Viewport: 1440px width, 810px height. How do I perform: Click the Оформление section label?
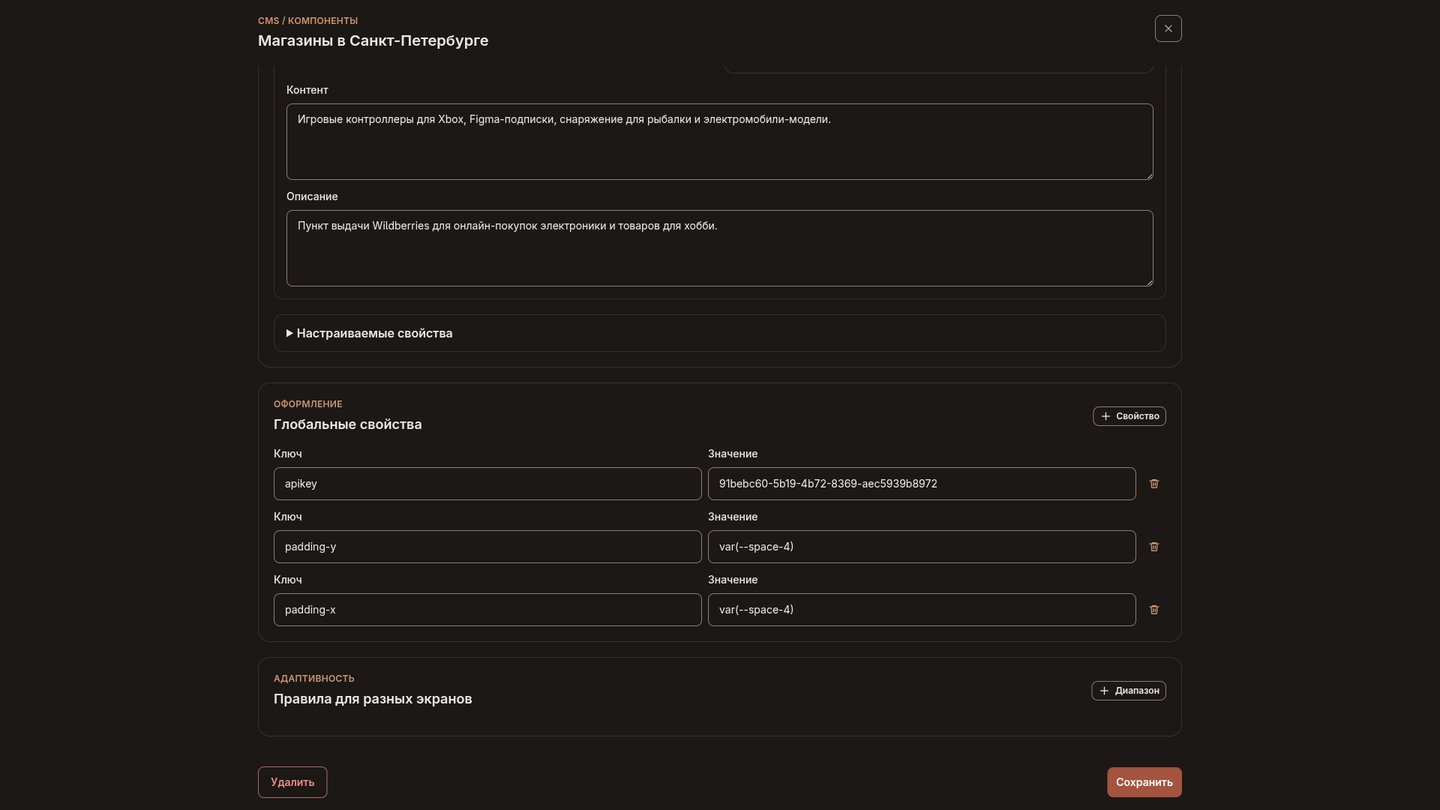[308, 404]
